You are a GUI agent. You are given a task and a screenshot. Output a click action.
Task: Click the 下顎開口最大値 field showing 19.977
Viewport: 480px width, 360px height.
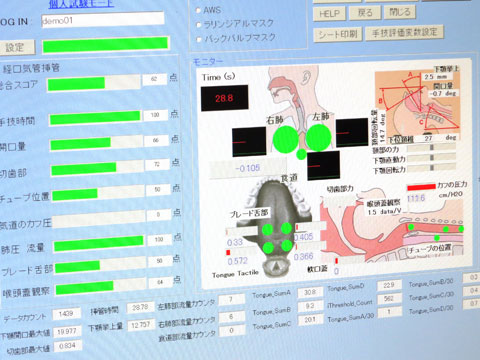[67, 331]
